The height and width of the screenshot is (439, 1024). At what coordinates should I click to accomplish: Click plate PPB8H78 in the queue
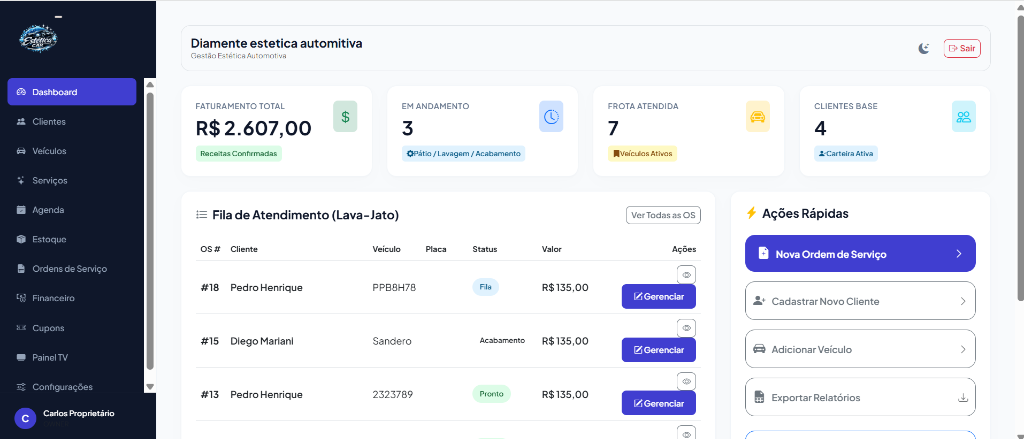point(394,287)
